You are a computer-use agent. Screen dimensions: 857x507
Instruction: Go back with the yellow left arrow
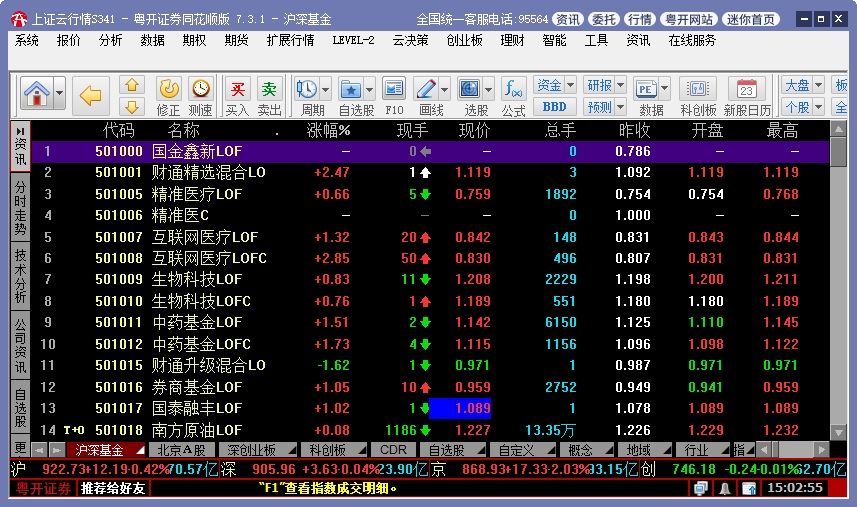91,96
